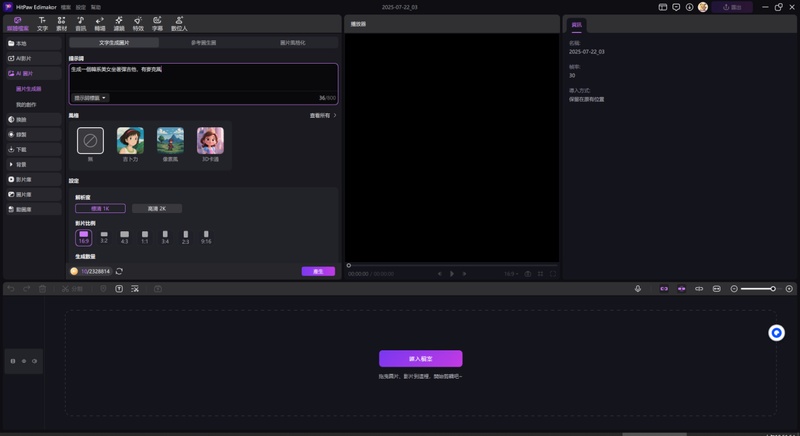Click inside the prompt text field
This screenshot has height=436, width=800.
(203, 78)
